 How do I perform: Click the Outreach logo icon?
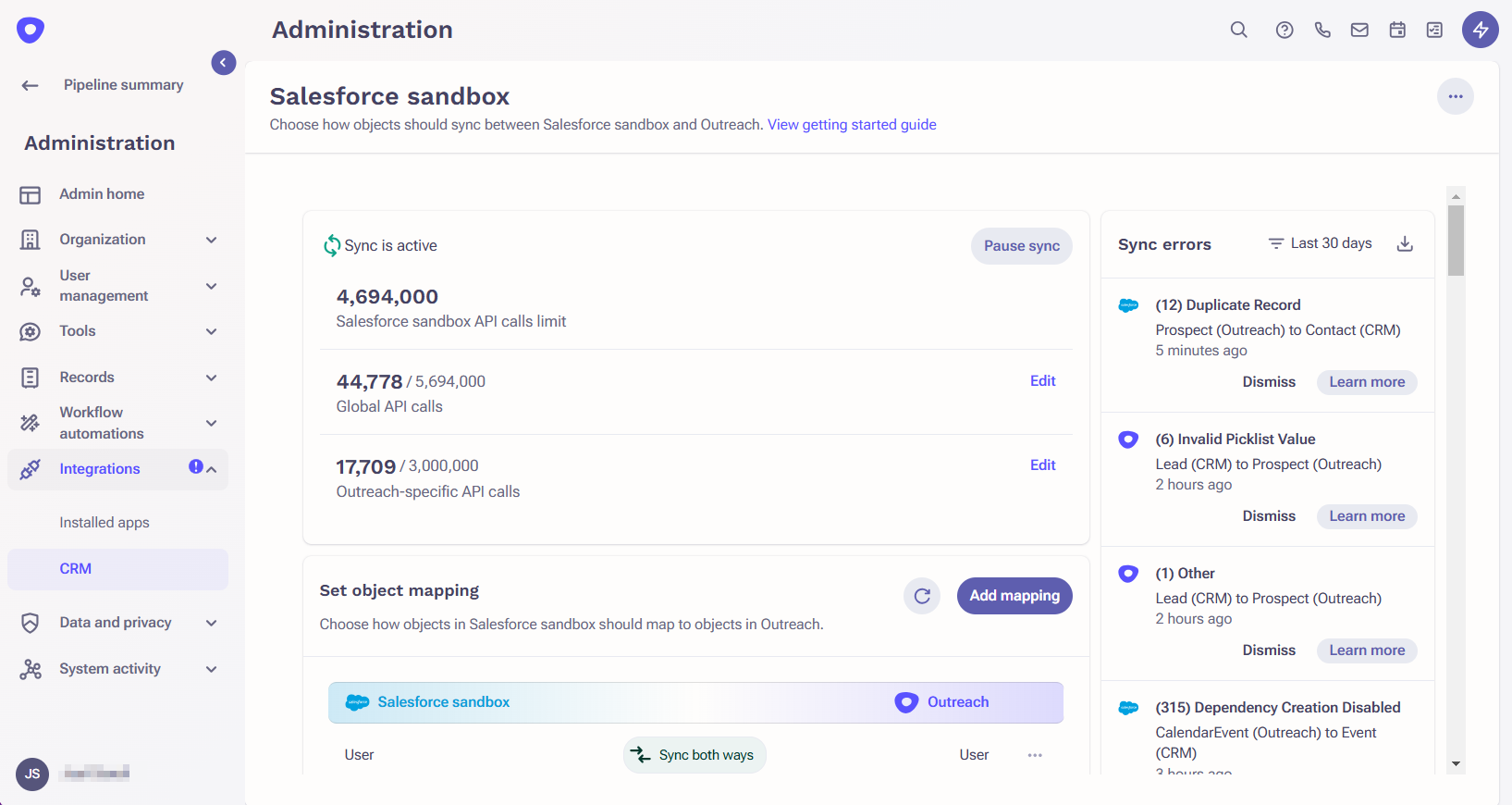coord(31,30)
